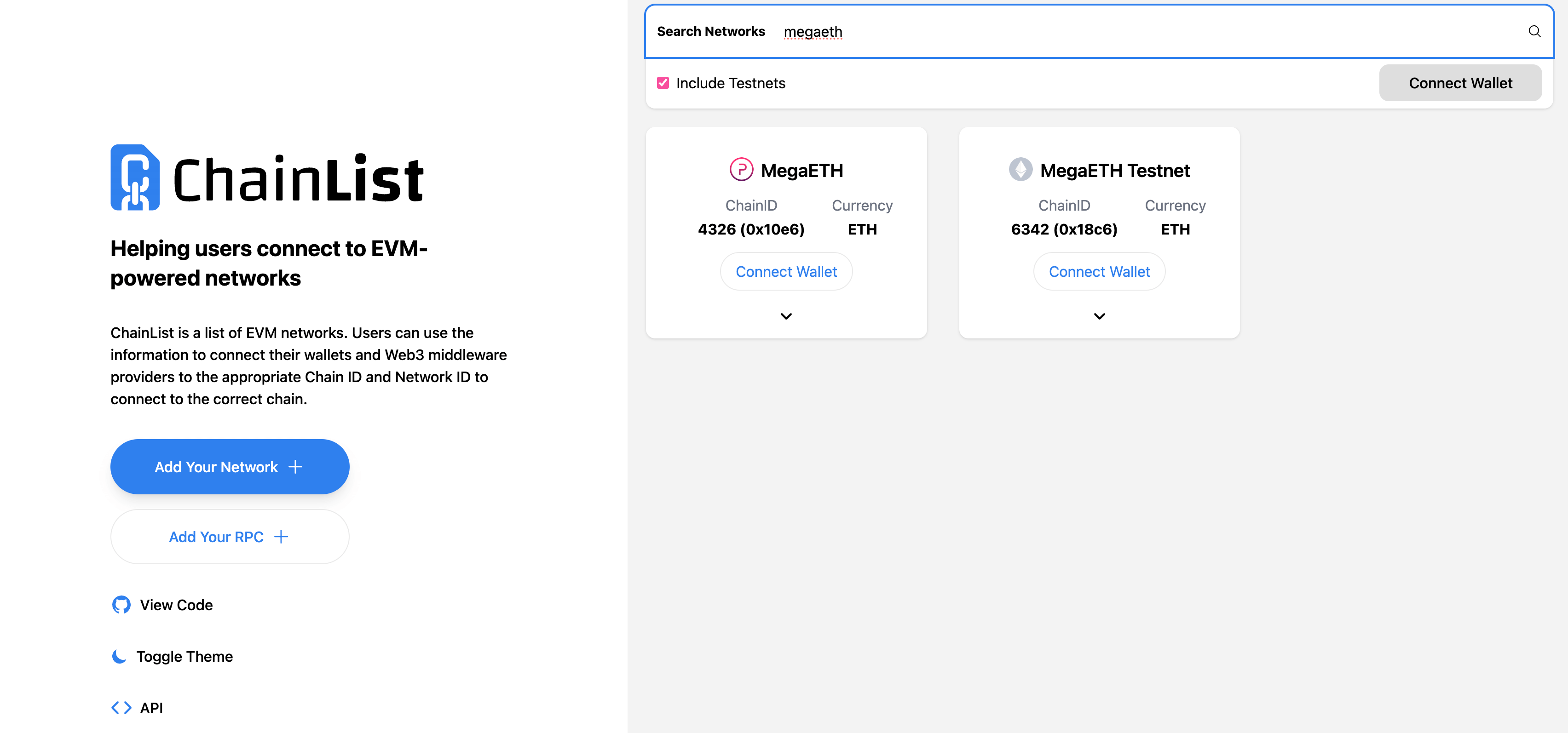
Task: Click the ChainList chain logo icon
Action: [x=135, y=177]
